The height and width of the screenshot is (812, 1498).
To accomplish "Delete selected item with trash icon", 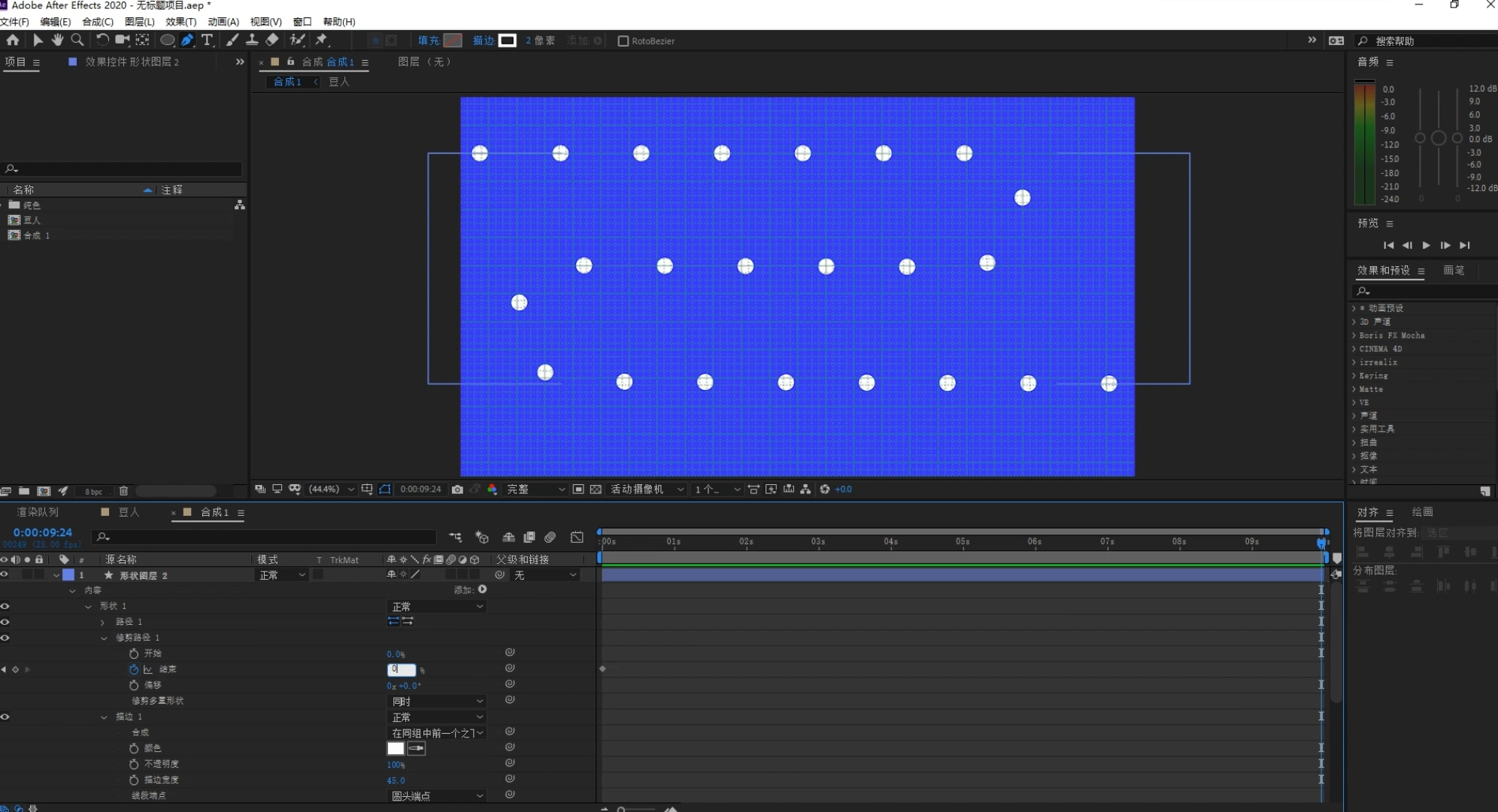I will pyautogui.click(x=124, y=491).
